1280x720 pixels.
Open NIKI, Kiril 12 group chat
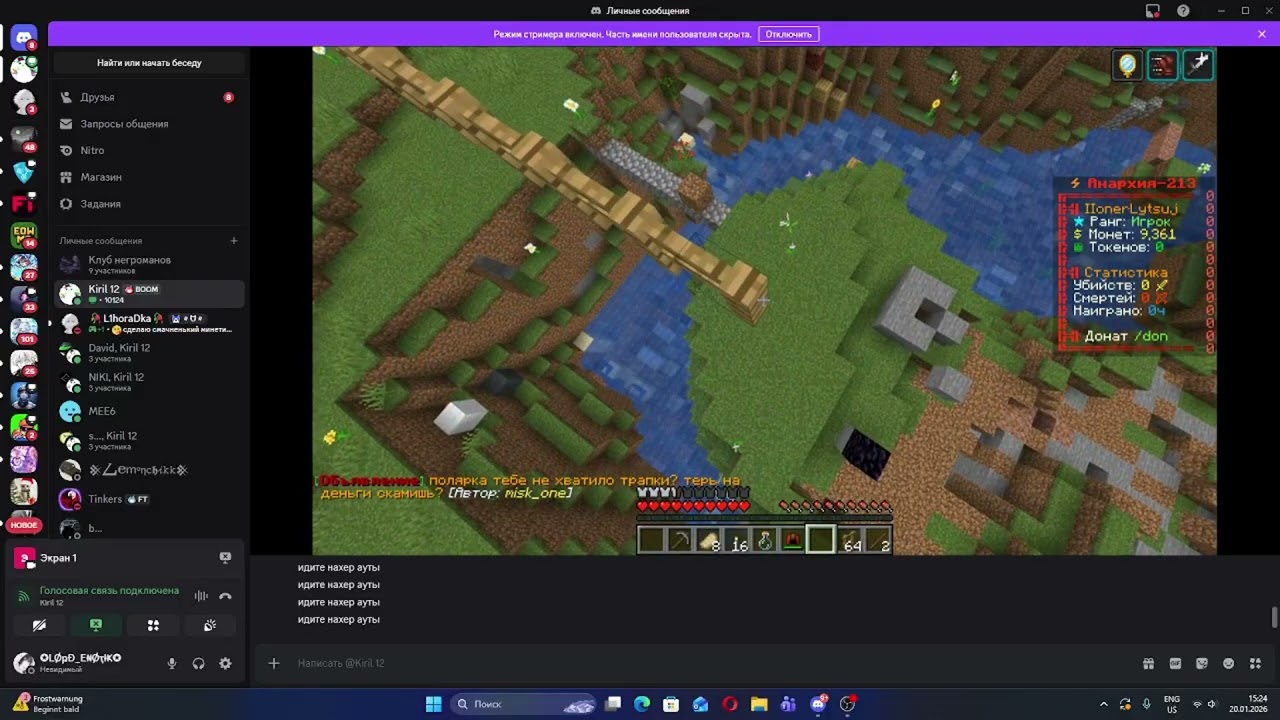[x=149, y=382]
